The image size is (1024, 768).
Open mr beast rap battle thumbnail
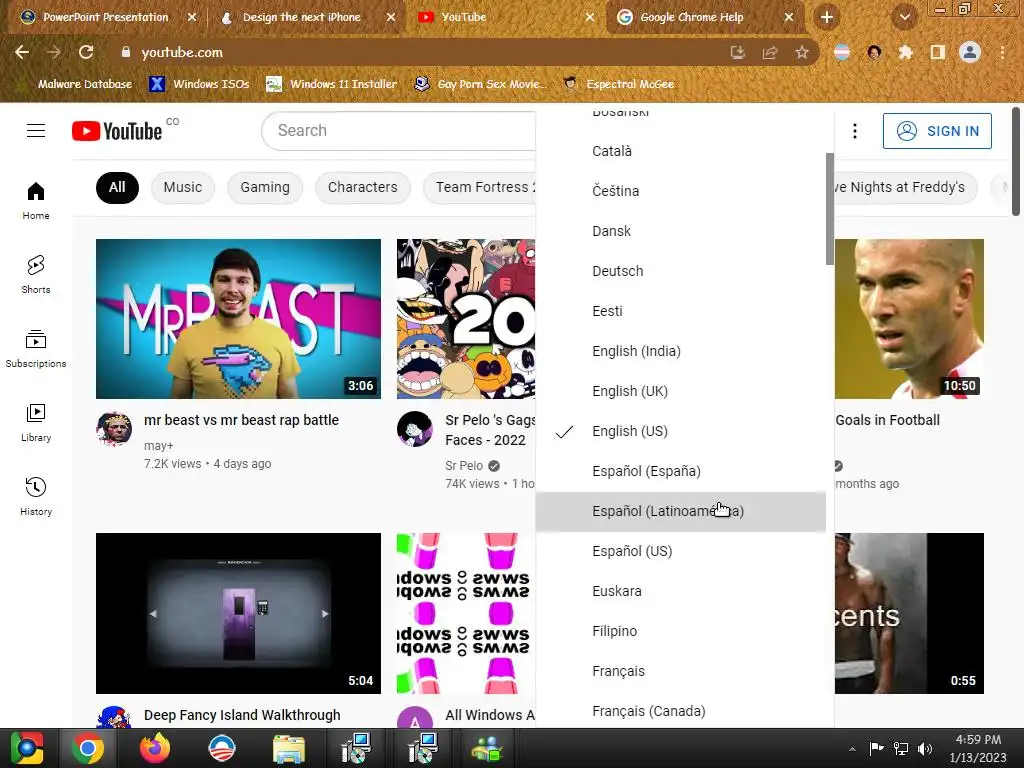pyautogui.click(x=238, y=319)
